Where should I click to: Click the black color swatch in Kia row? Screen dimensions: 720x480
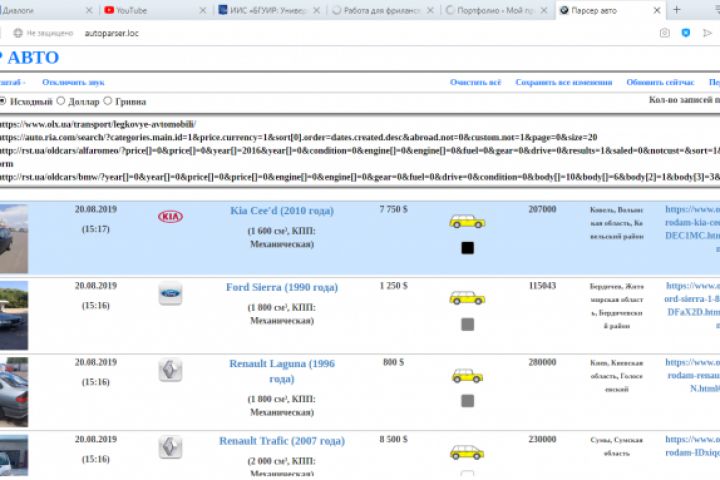pos(467,248)
